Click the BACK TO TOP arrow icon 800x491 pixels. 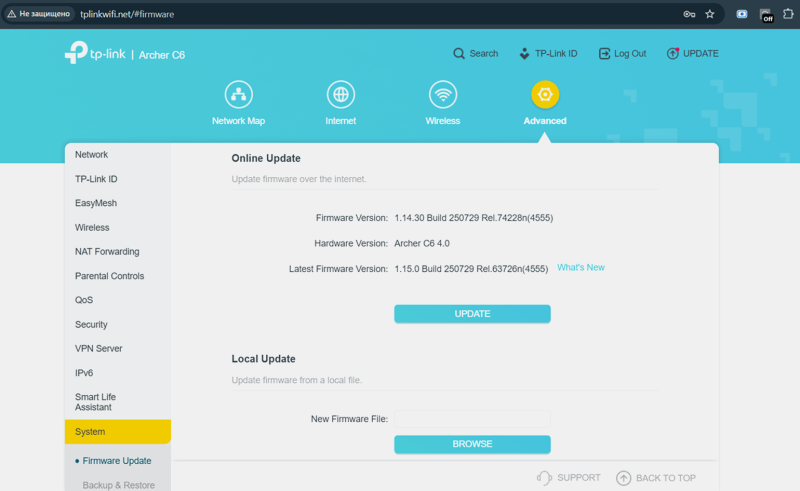point(623,478)
